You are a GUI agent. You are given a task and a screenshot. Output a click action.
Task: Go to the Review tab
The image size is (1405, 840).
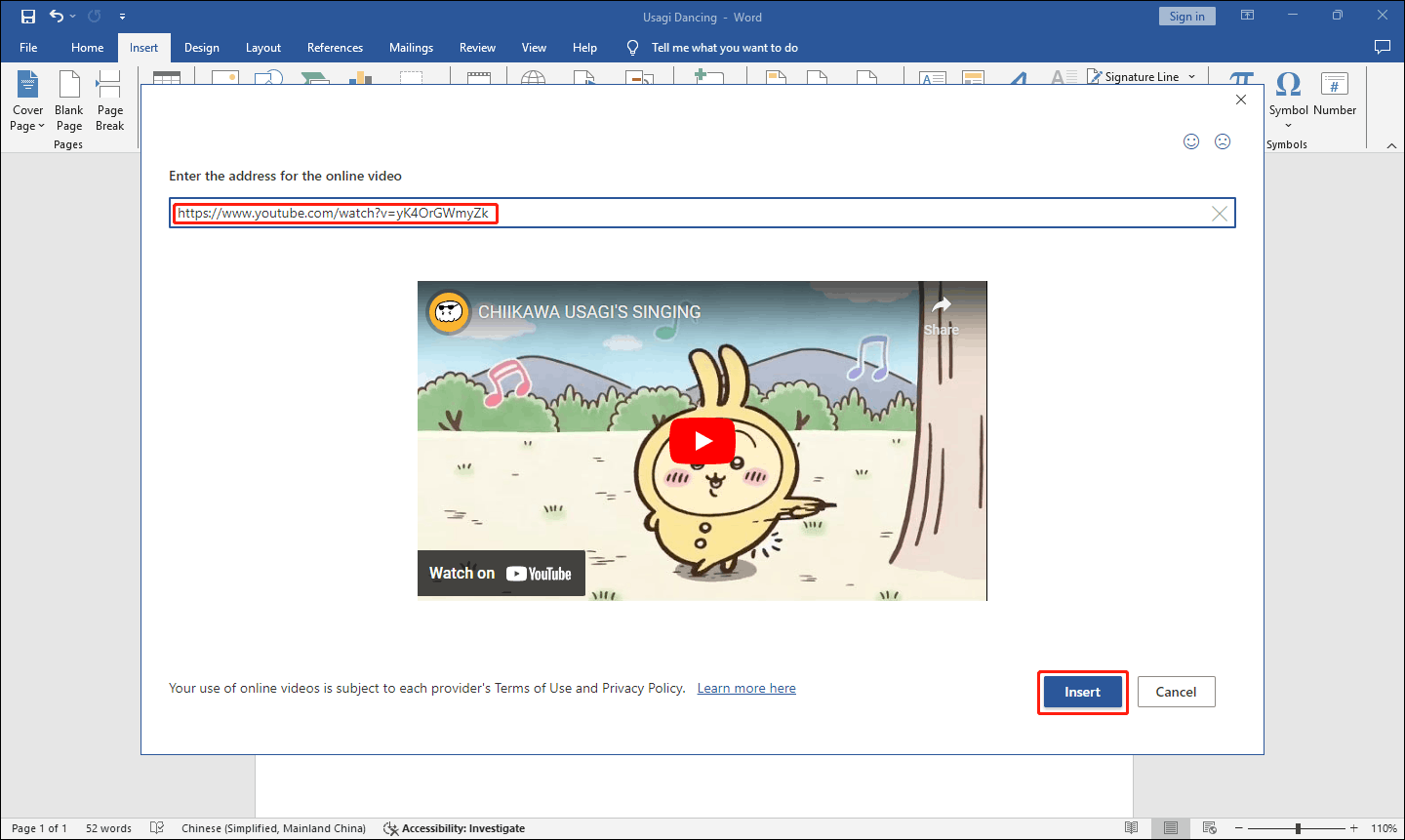coord(477,48)
